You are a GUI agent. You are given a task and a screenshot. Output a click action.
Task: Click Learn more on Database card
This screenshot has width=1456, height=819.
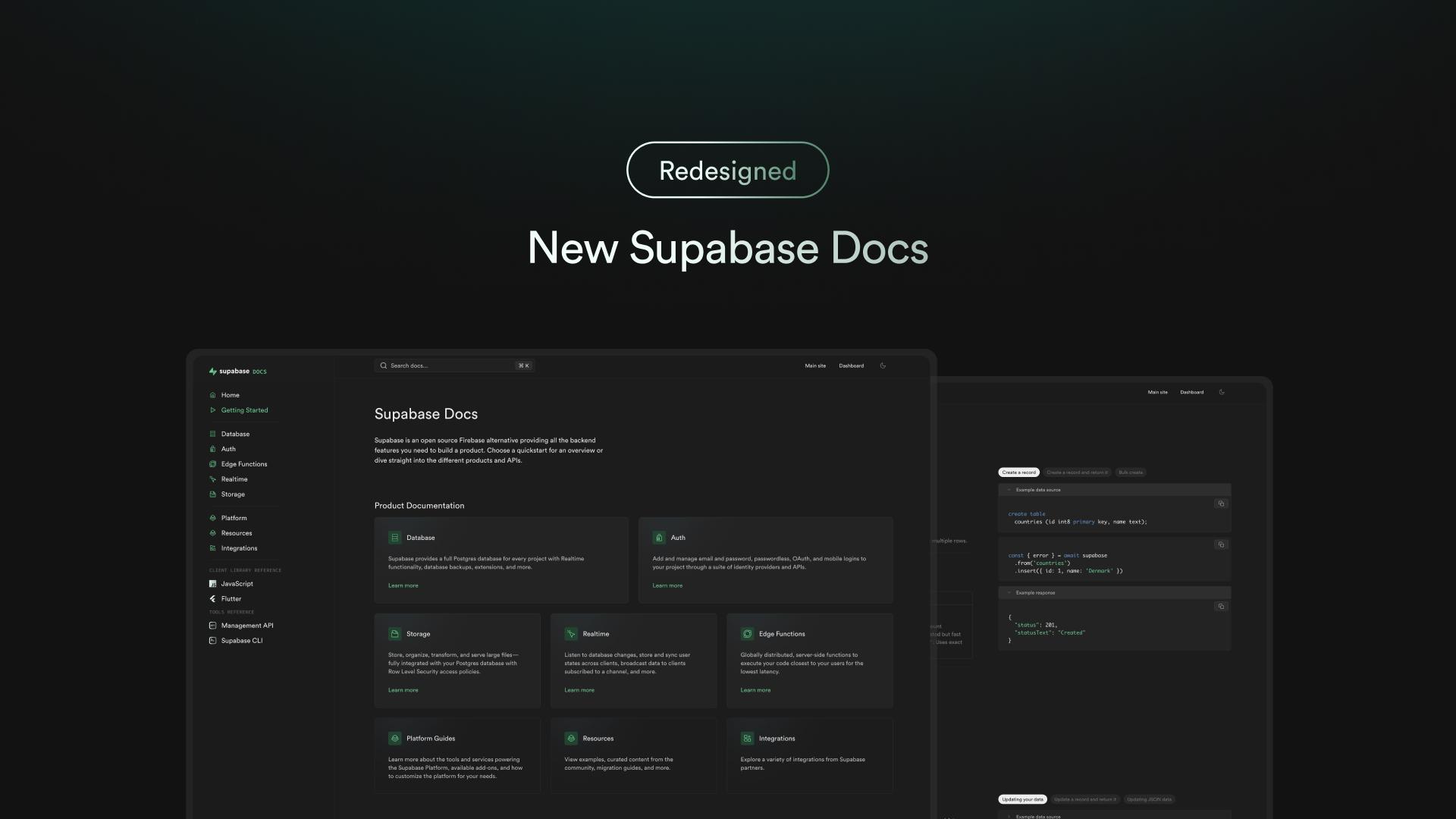[x=403, y=585]
